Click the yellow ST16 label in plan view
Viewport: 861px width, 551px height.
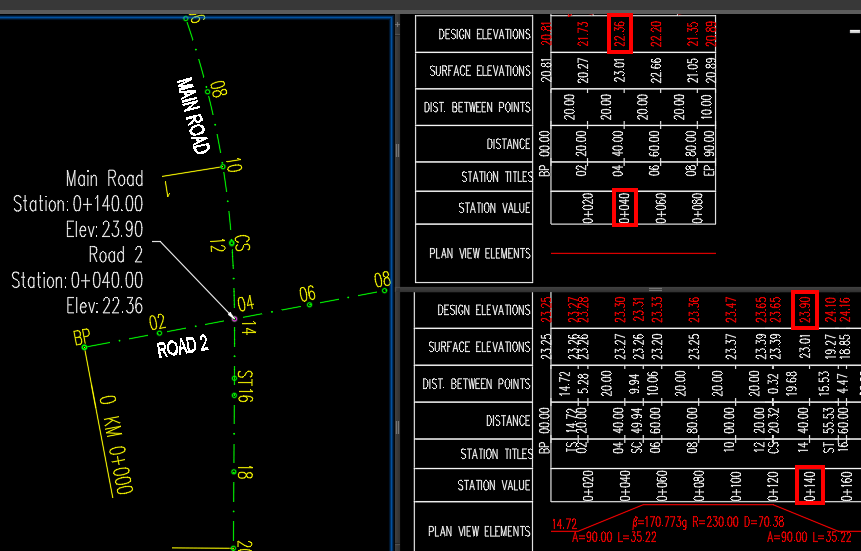246,386
